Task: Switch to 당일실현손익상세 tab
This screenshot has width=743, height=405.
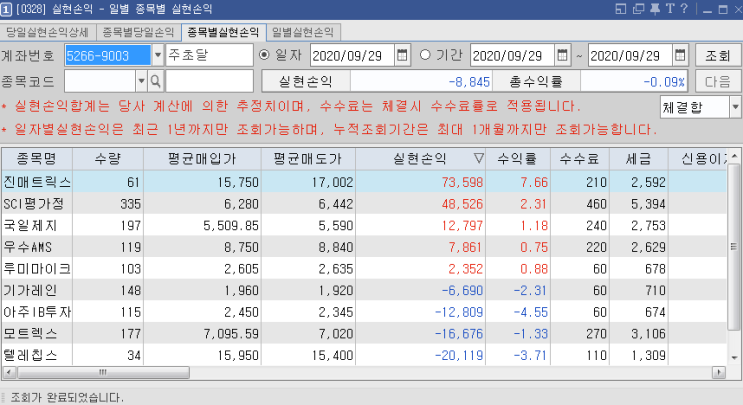Action: pyautogui.click(x=47, y=32)
